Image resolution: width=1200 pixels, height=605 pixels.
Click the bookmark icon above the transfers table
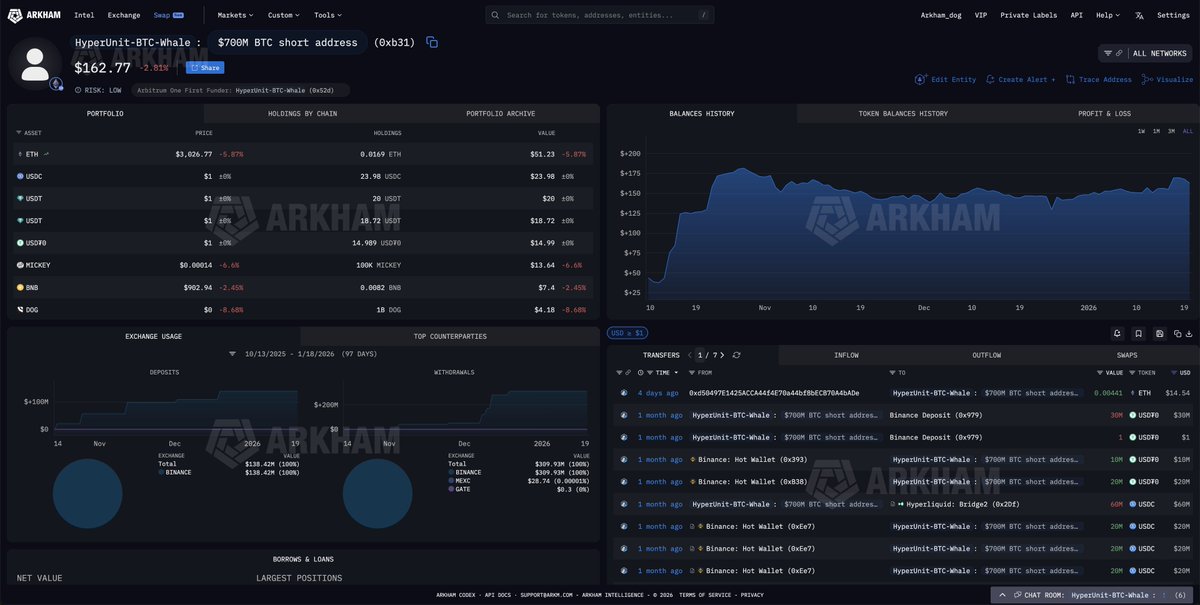(x=1138, y=333)
